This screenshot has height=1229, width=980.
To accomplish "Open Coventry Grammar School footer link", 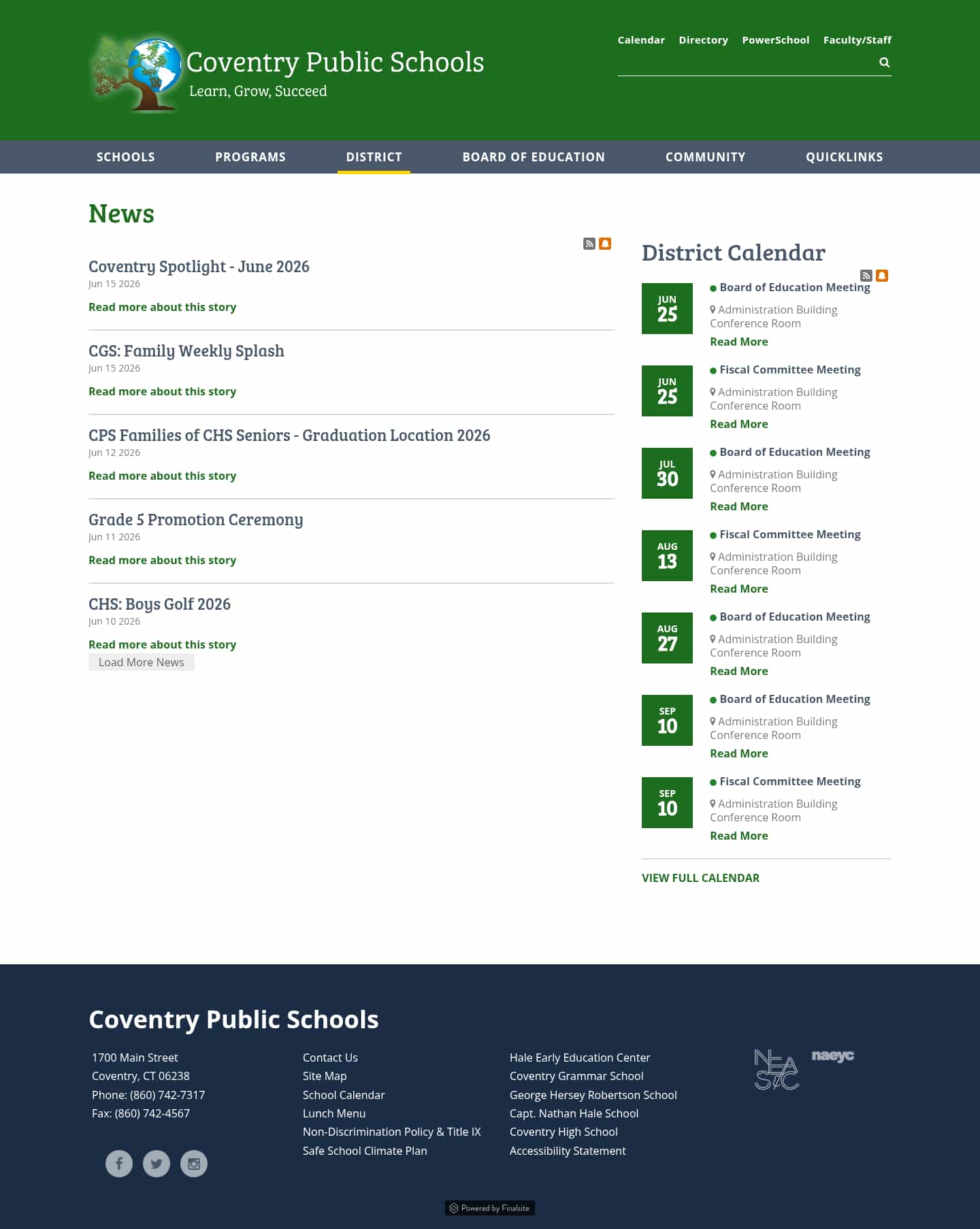I will [x=576, y=1076].
